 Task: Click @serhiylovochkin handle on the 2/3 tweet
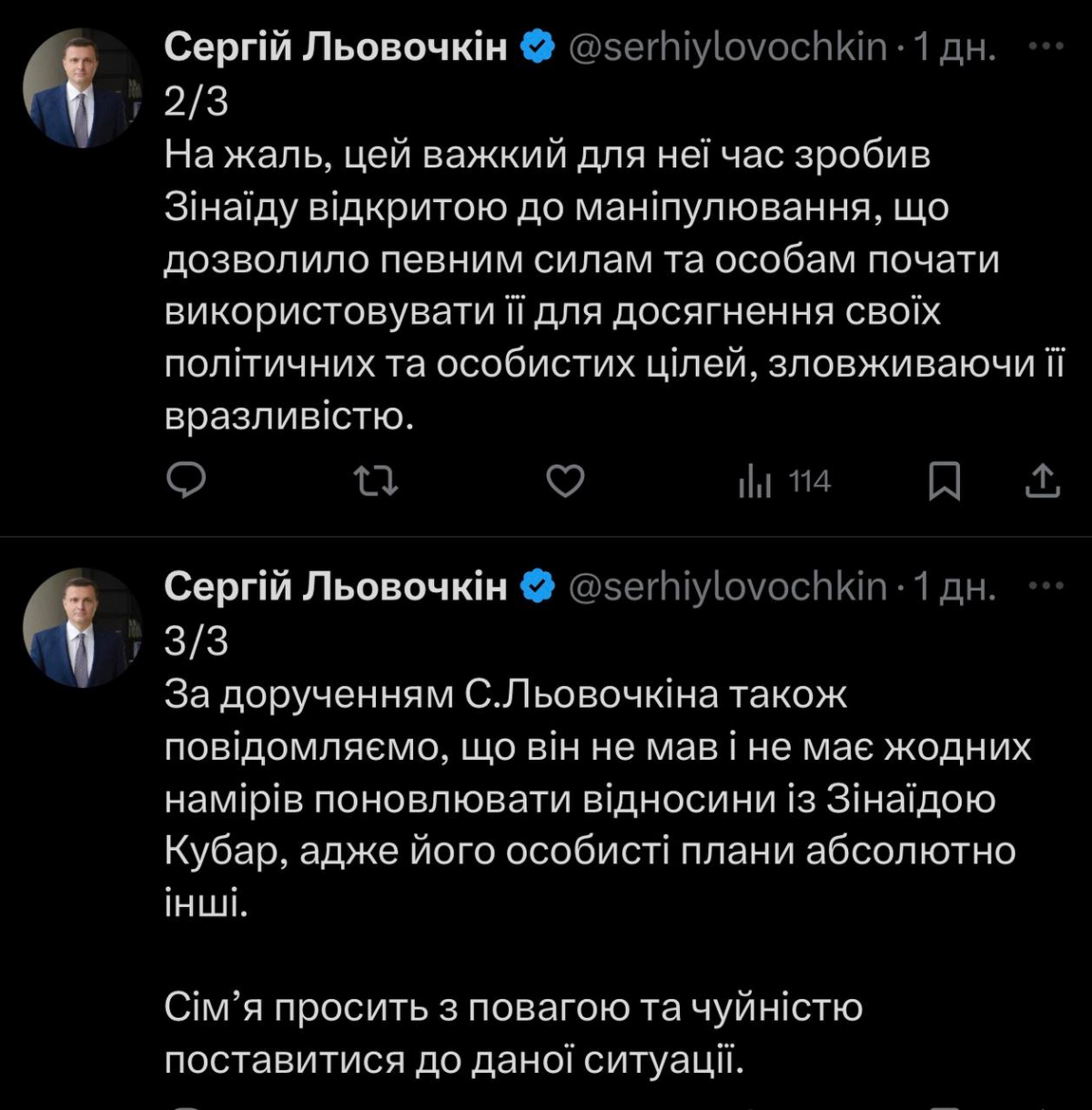(x=727, y=47)
